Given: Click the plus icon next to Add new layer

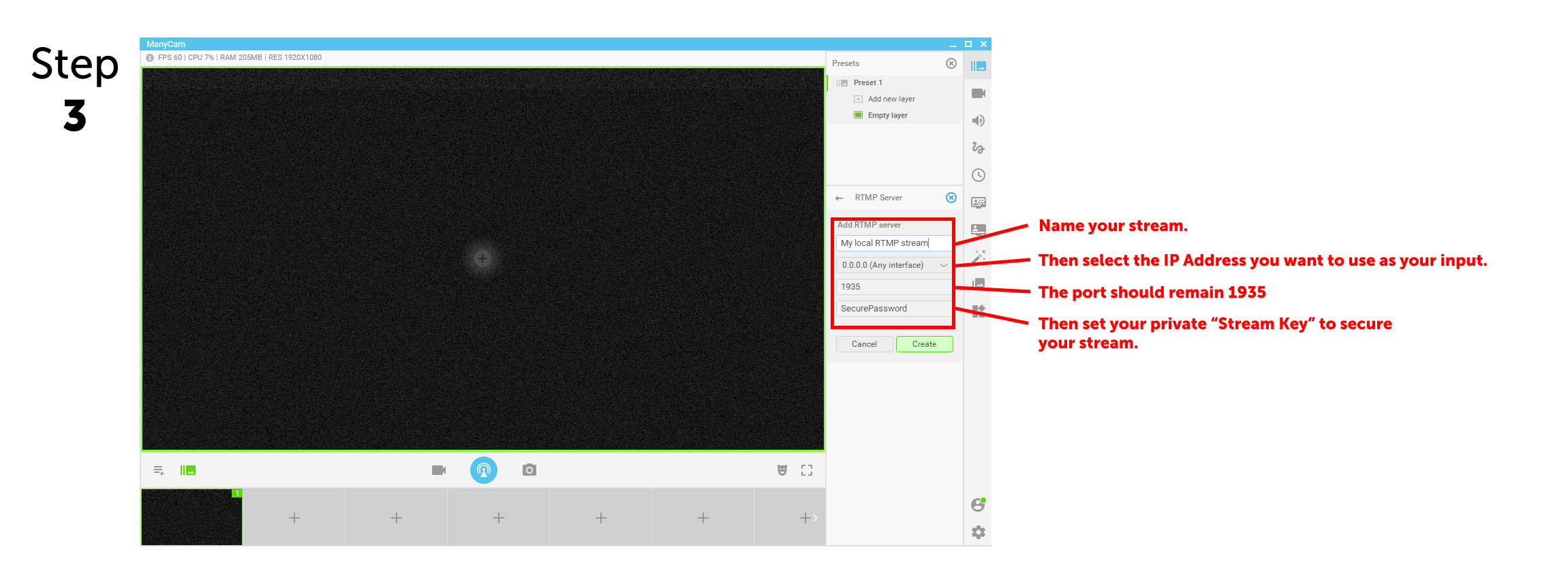Looking at the screenshot, I should pyautogui.click(x=859, y=99).
